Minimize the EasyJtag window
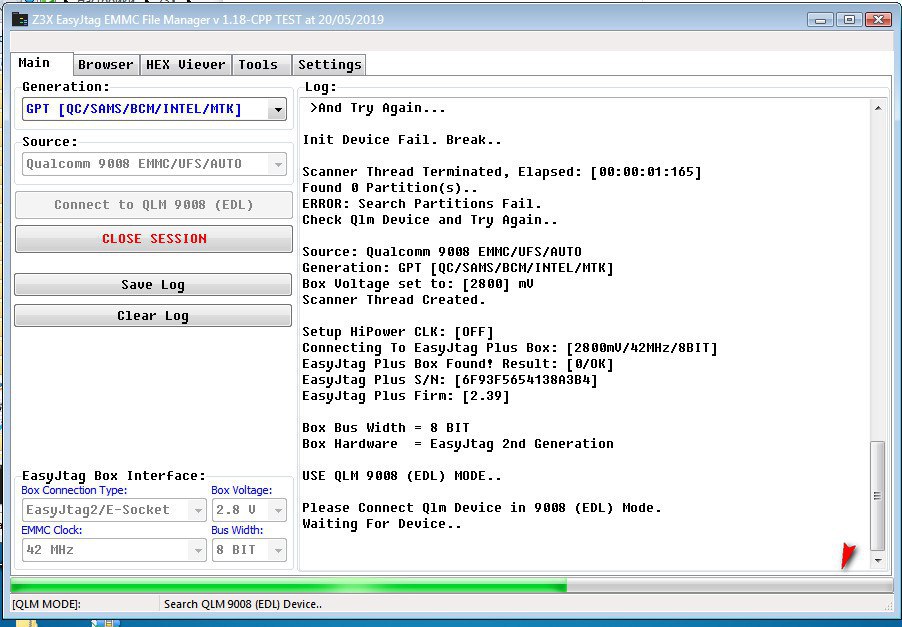 pyautogui.click(x=821, y=20)
